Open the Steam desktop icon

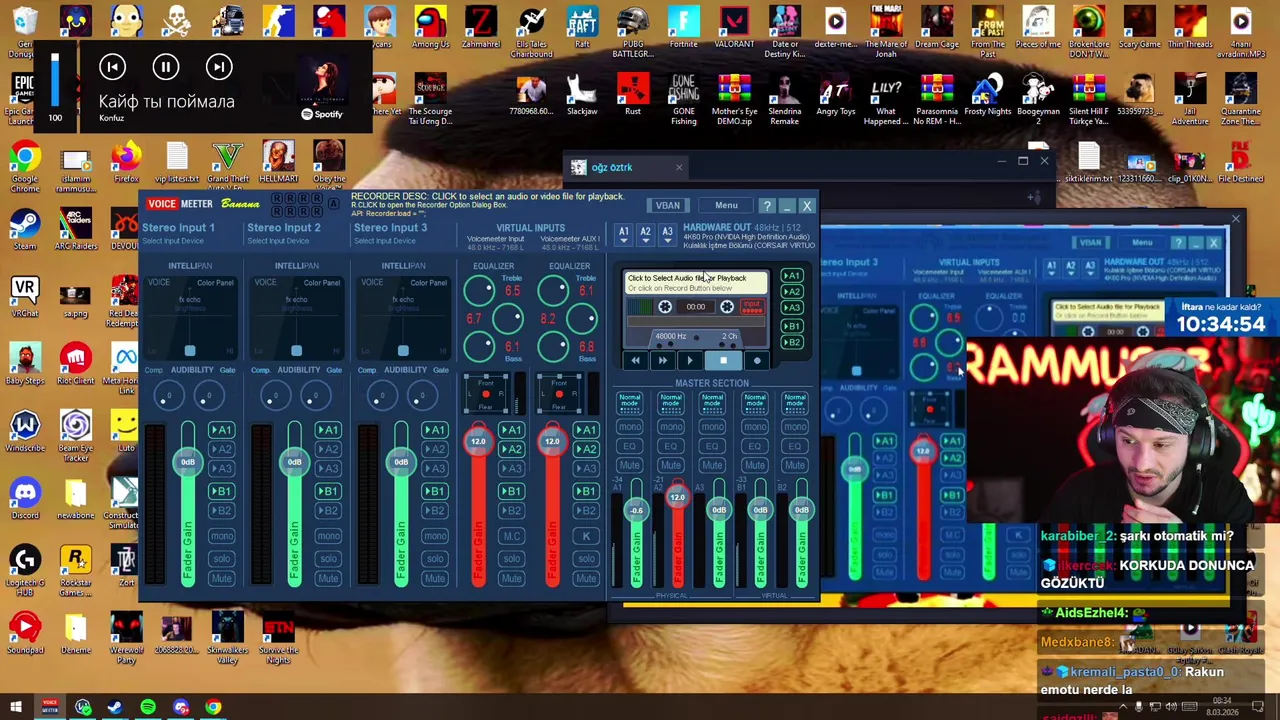point(25,229)
